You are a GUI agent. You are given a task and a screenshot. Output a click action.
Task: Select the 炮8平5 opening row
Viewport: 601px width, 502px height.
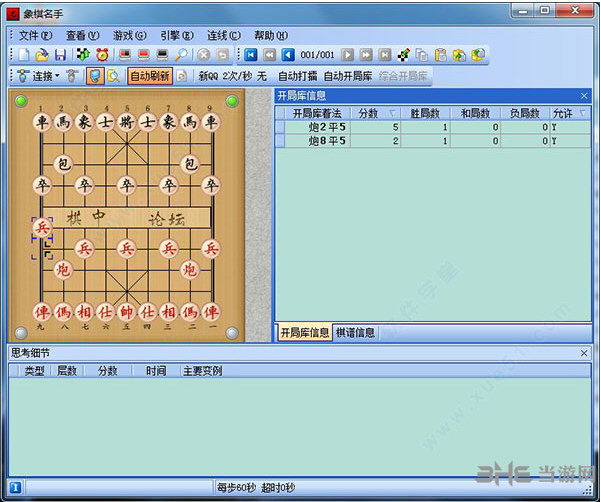[433, 141]
